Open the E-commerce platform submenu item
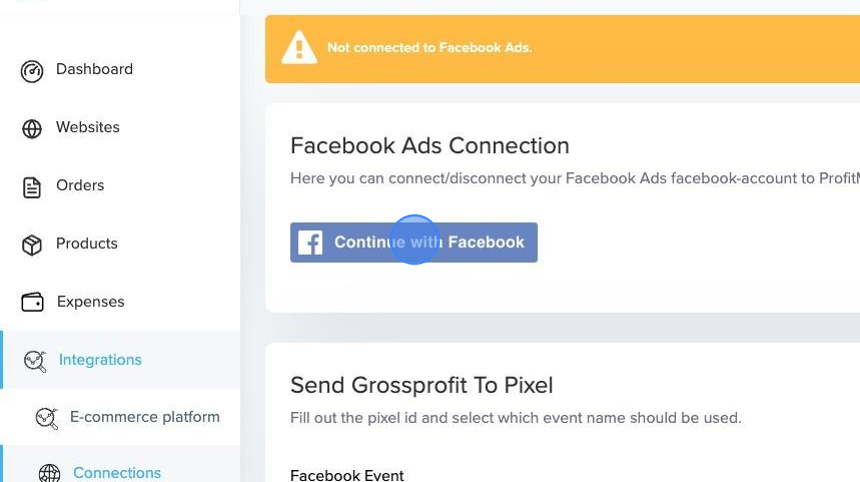The width and height of the screenshot is (860, 482). (x=144, y=417)
